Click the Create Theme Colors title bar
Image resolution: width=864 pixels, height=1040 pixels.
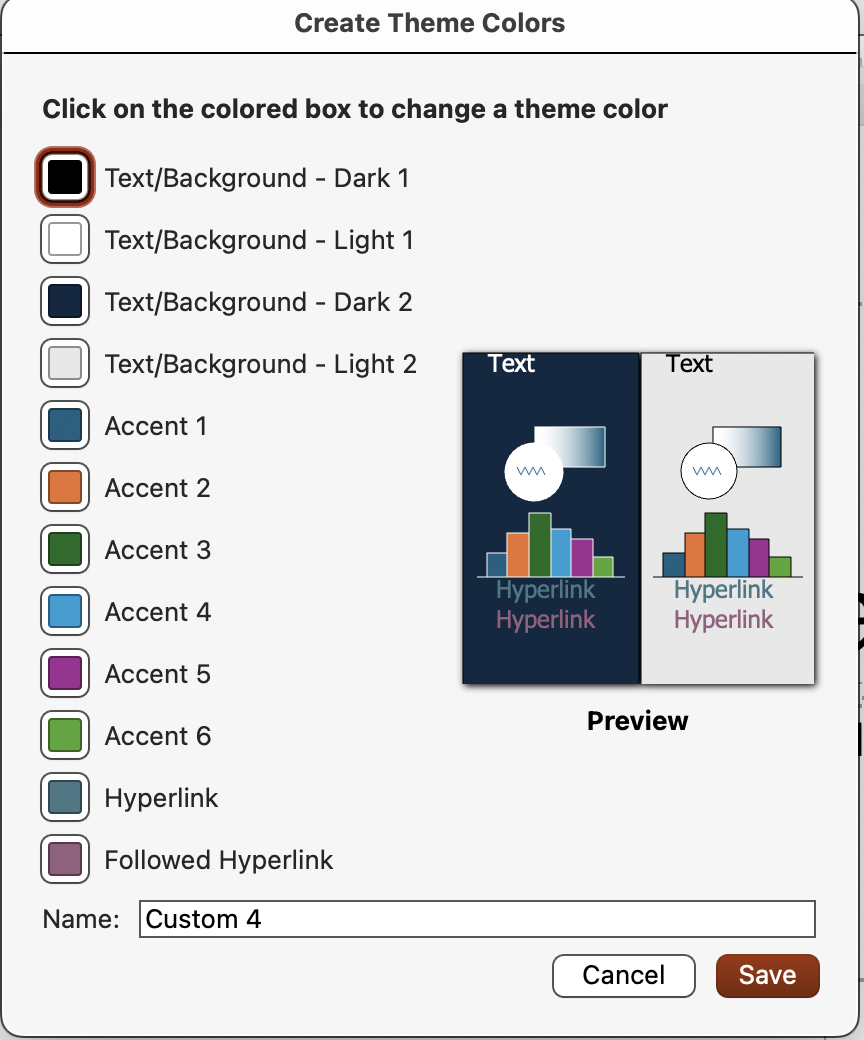430,24
